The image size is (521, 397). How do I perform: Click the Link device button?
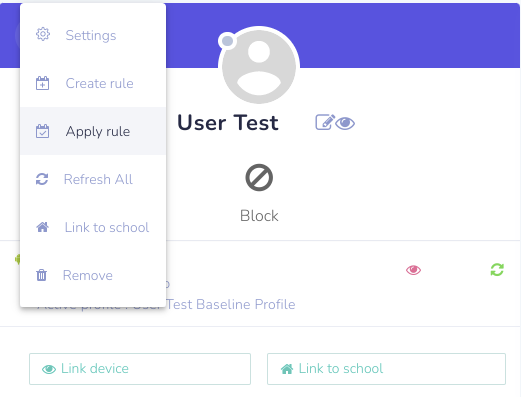(x=140, y=369)
